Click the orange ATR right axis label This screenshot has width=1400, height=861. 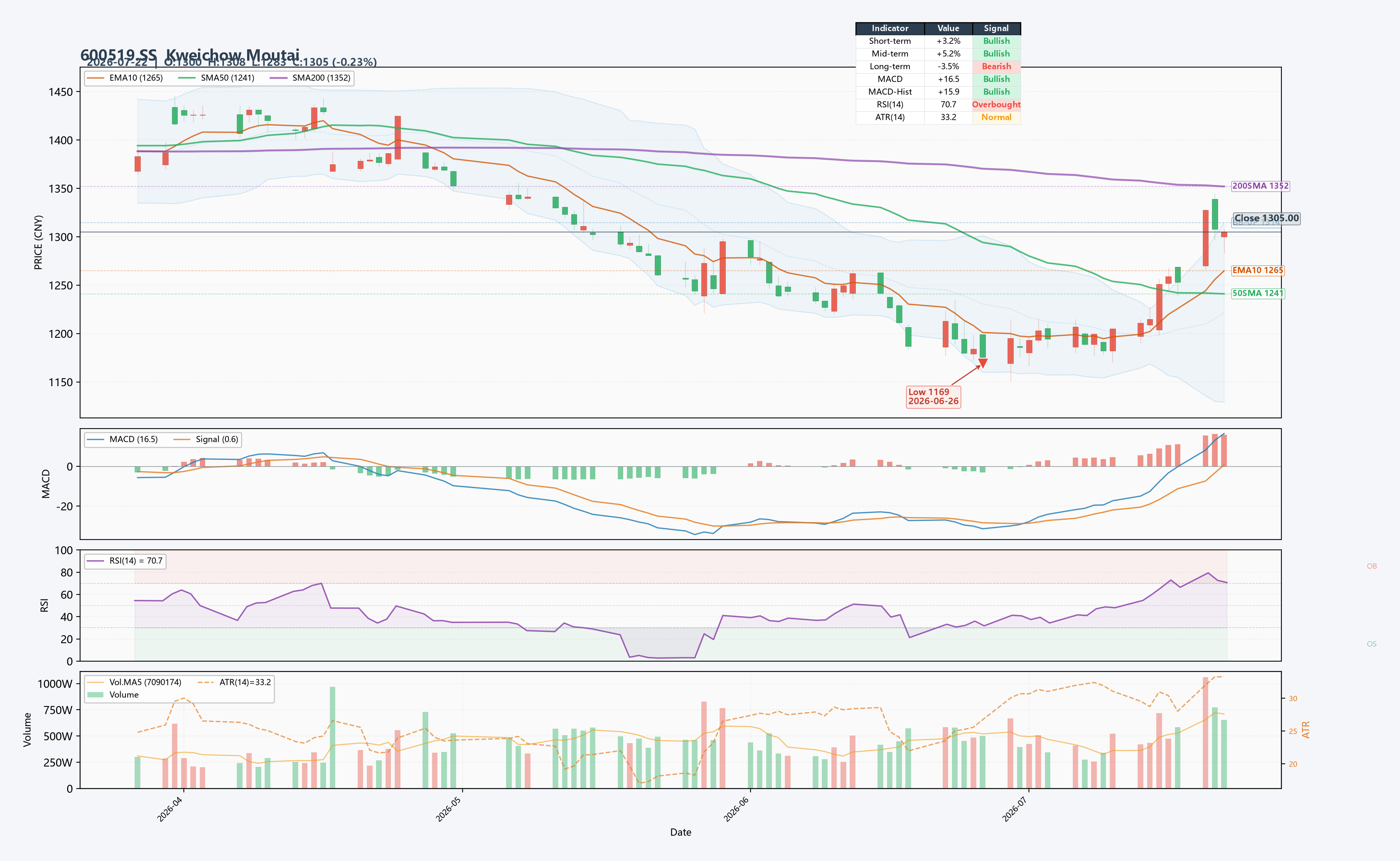point(1306,729)
